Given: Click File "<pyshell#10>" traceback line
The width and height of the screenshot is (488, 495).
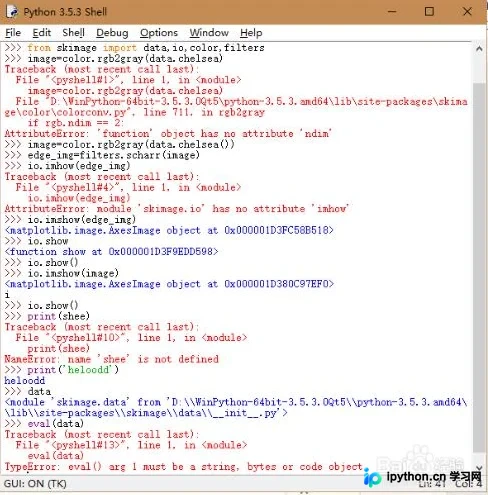Looking at the screenshot, I should click(131, 338).
